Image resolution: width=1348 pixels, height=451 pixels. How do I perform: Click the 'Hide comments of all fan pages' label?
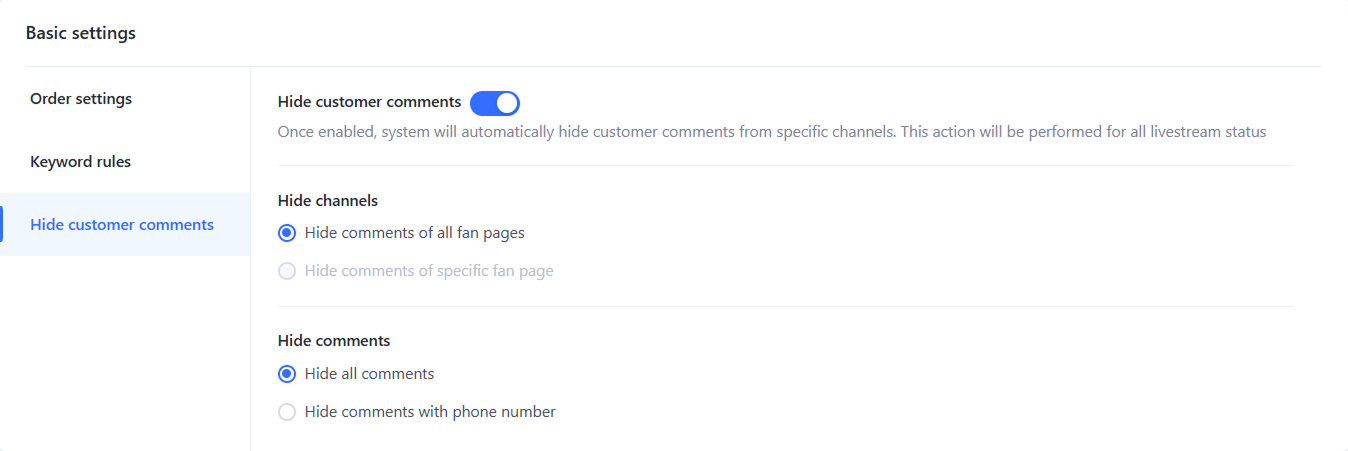(414, 233)
